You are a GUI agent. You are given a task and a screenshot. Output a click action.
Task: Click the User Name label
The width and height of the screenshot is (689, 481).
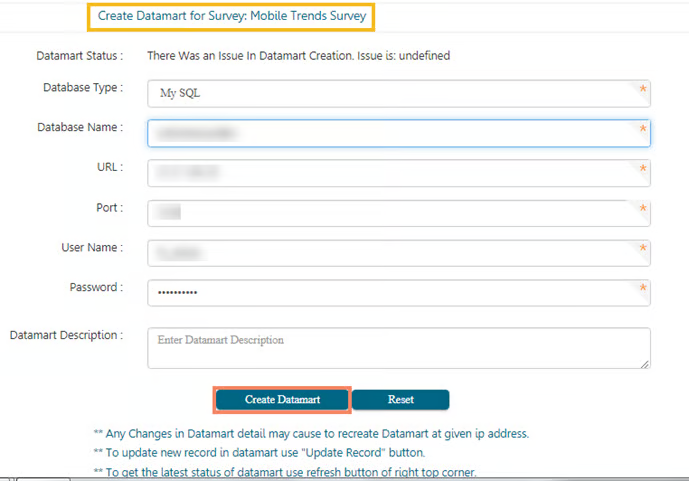coord(92,247)
